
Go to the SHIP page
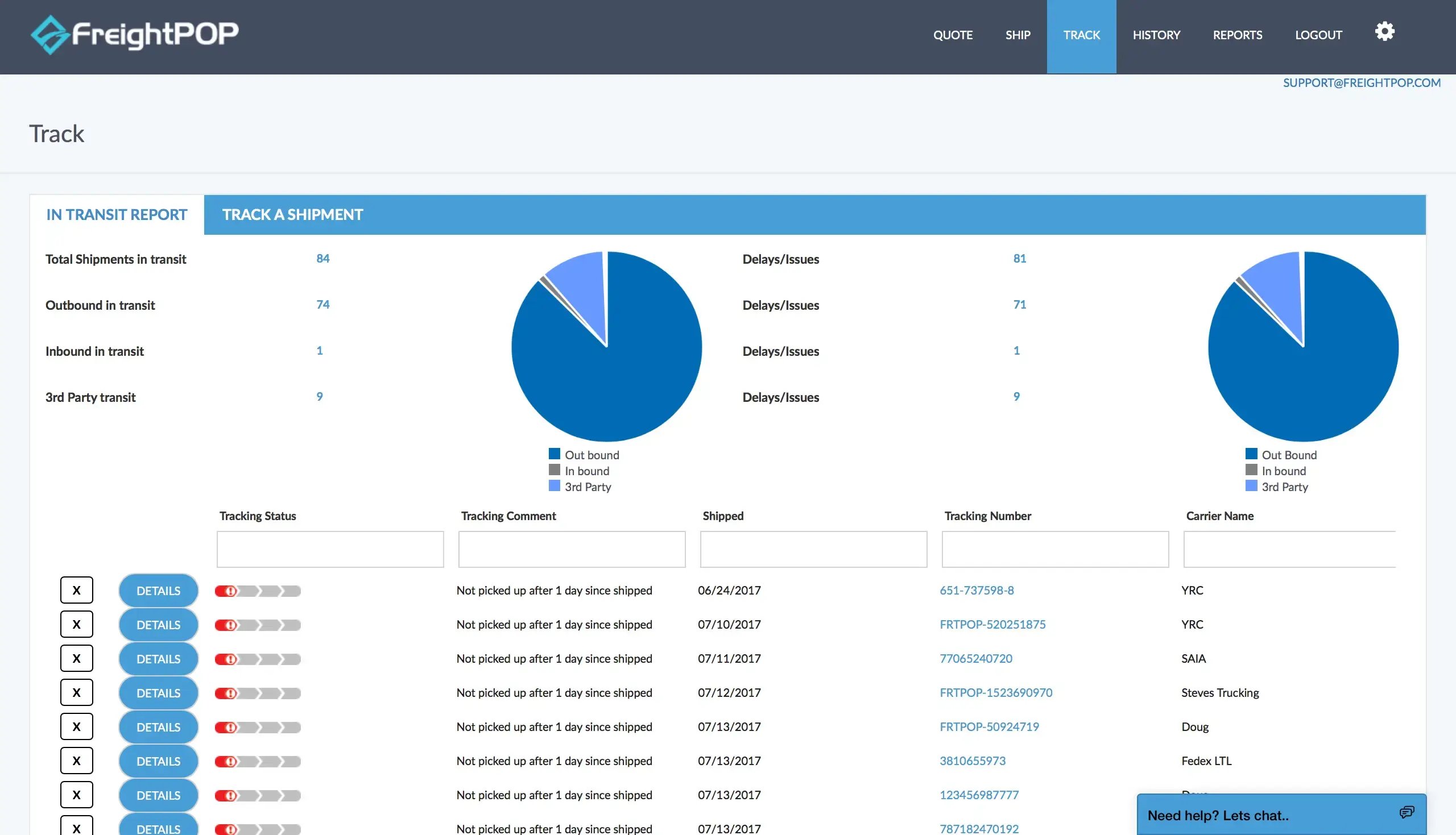coord(1017,35)
